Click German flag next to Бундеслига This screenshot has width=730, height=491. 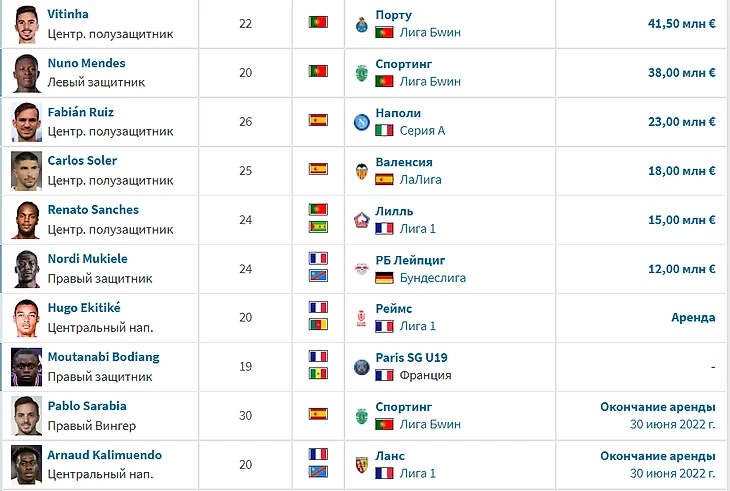point(384,278)
